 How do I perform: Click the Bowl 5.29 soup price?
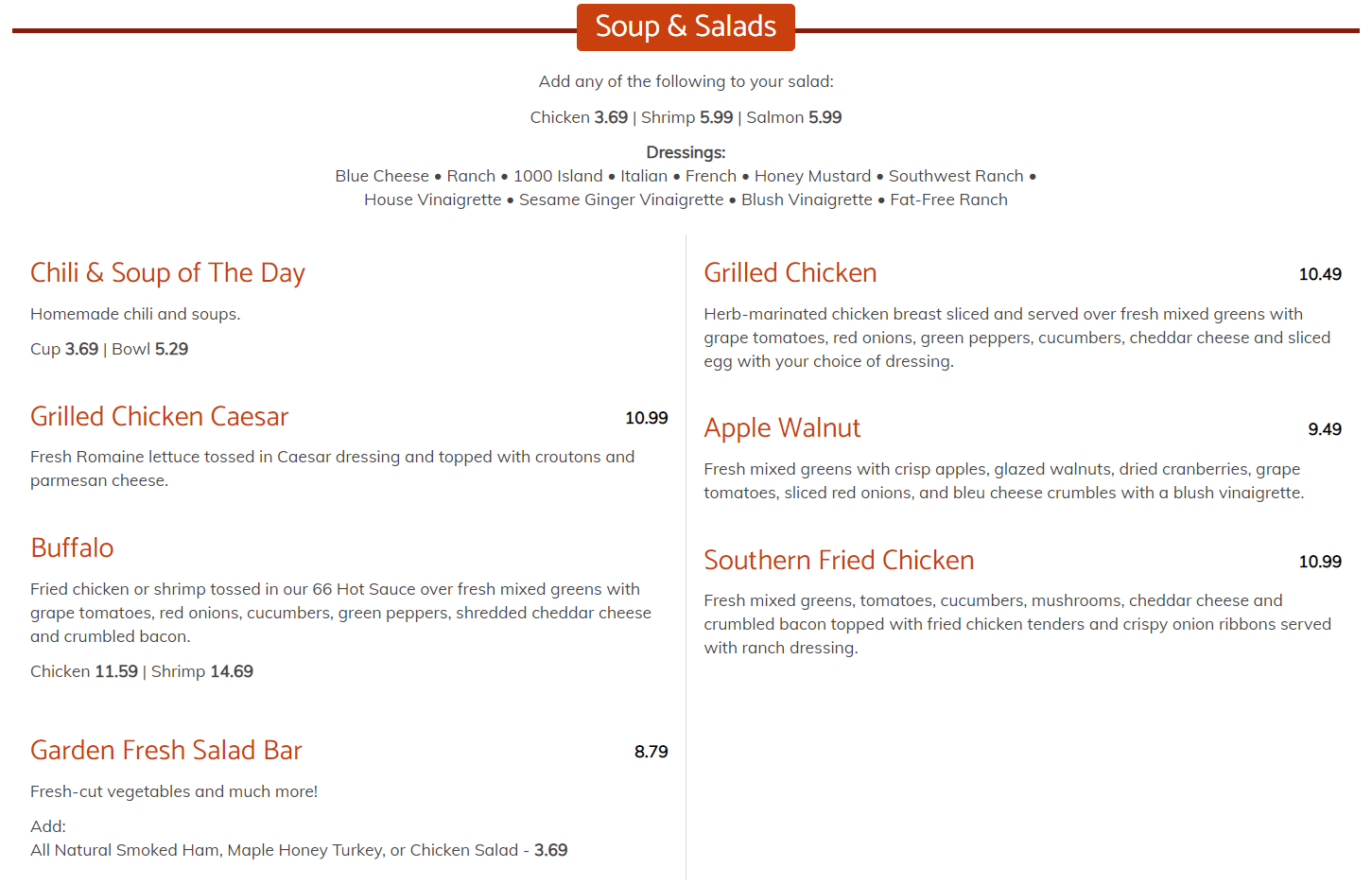pos(149,350)
